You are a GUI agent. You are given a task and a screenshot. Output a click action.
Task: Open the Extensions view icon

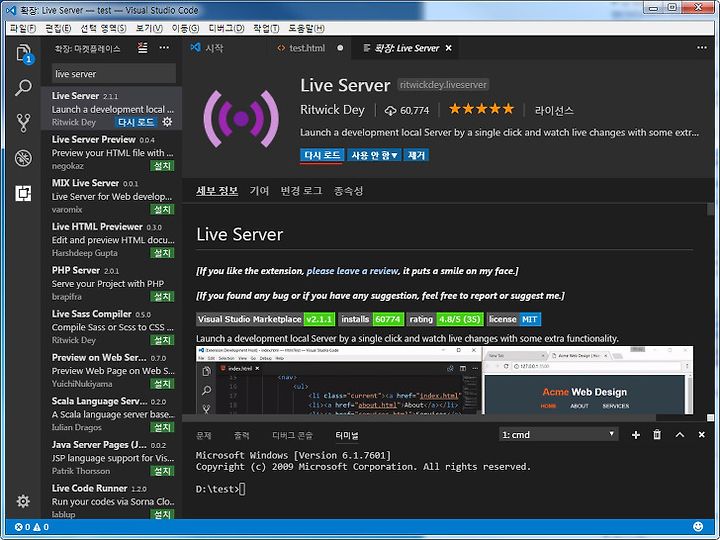[23, 193]
